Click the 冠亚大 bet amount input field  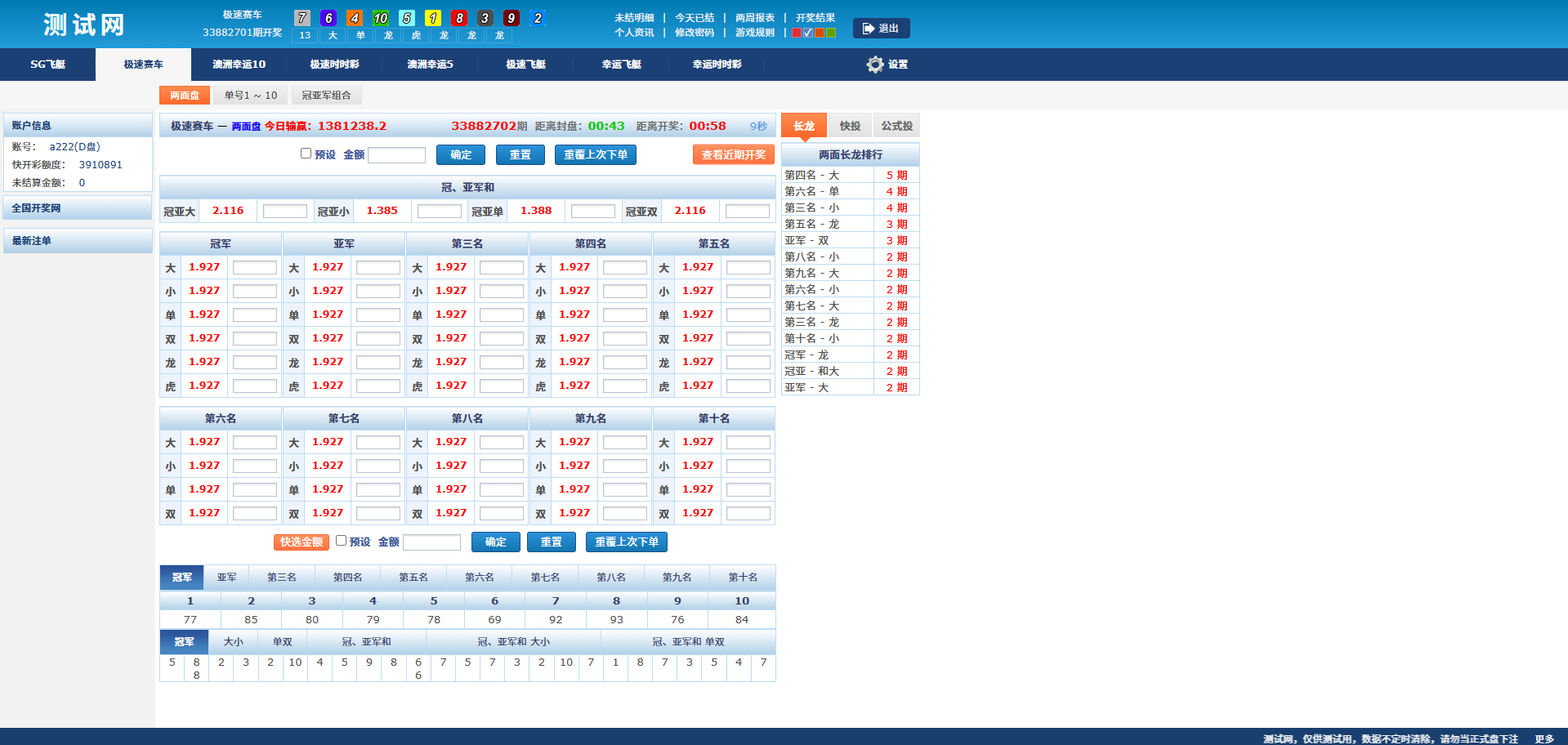click(284, 212)
